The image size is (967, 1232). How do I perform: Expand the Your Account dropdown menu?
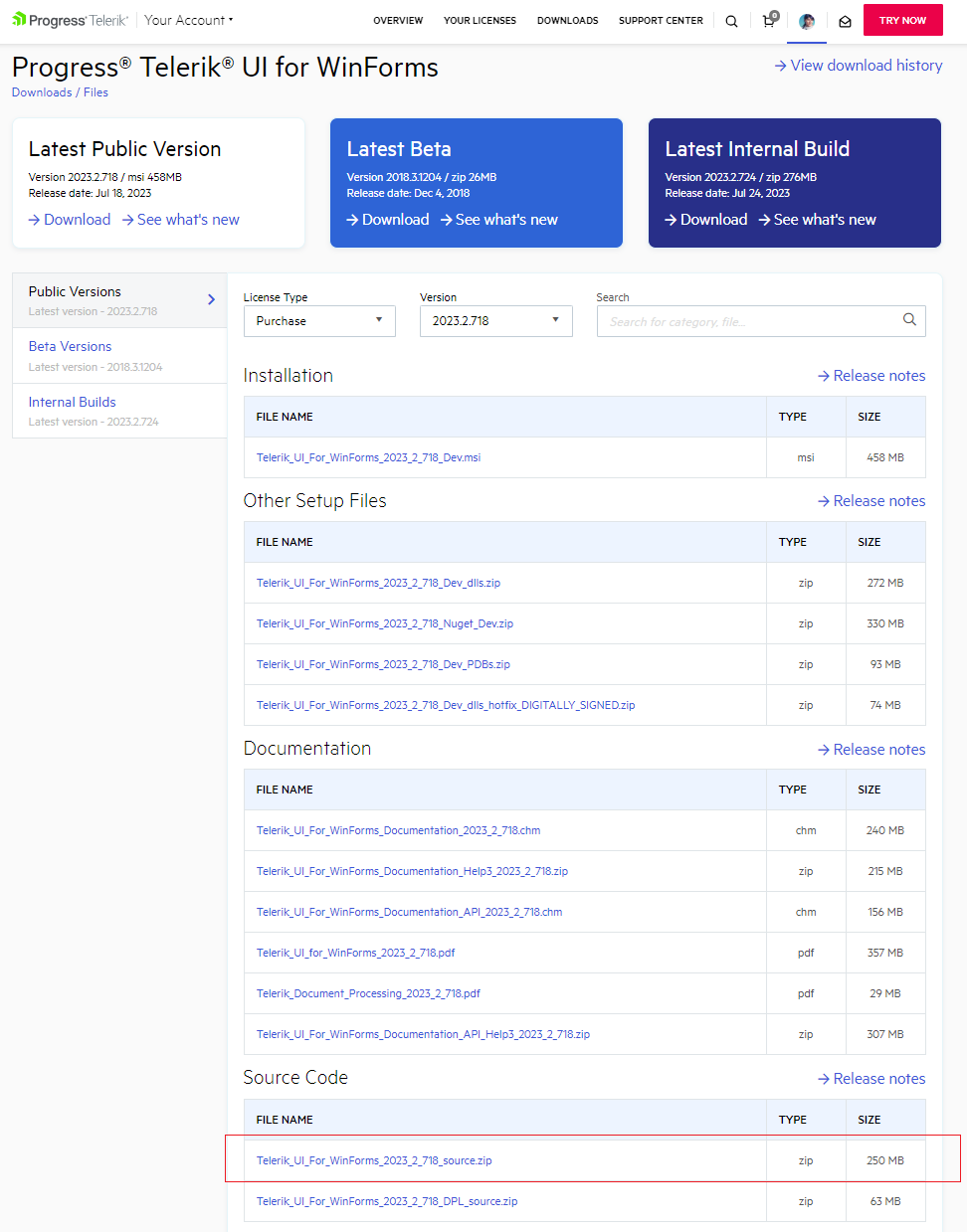coord(189,20)
